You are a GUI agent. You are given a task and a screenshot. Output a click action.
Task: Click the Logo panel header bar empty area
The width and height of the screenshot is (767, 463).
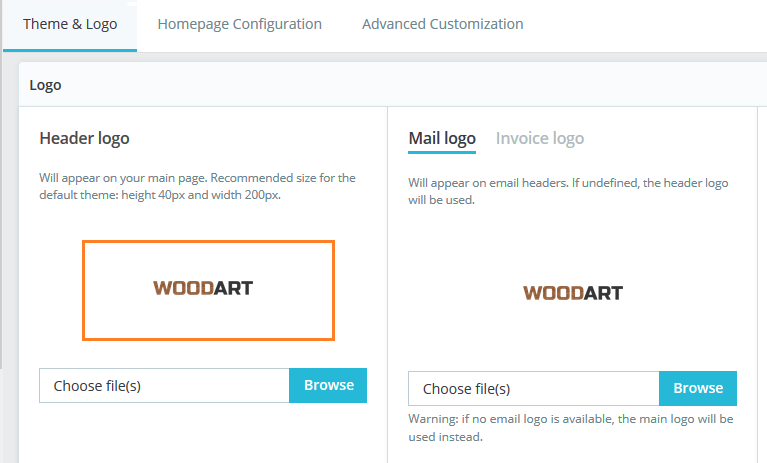point(400,85)
